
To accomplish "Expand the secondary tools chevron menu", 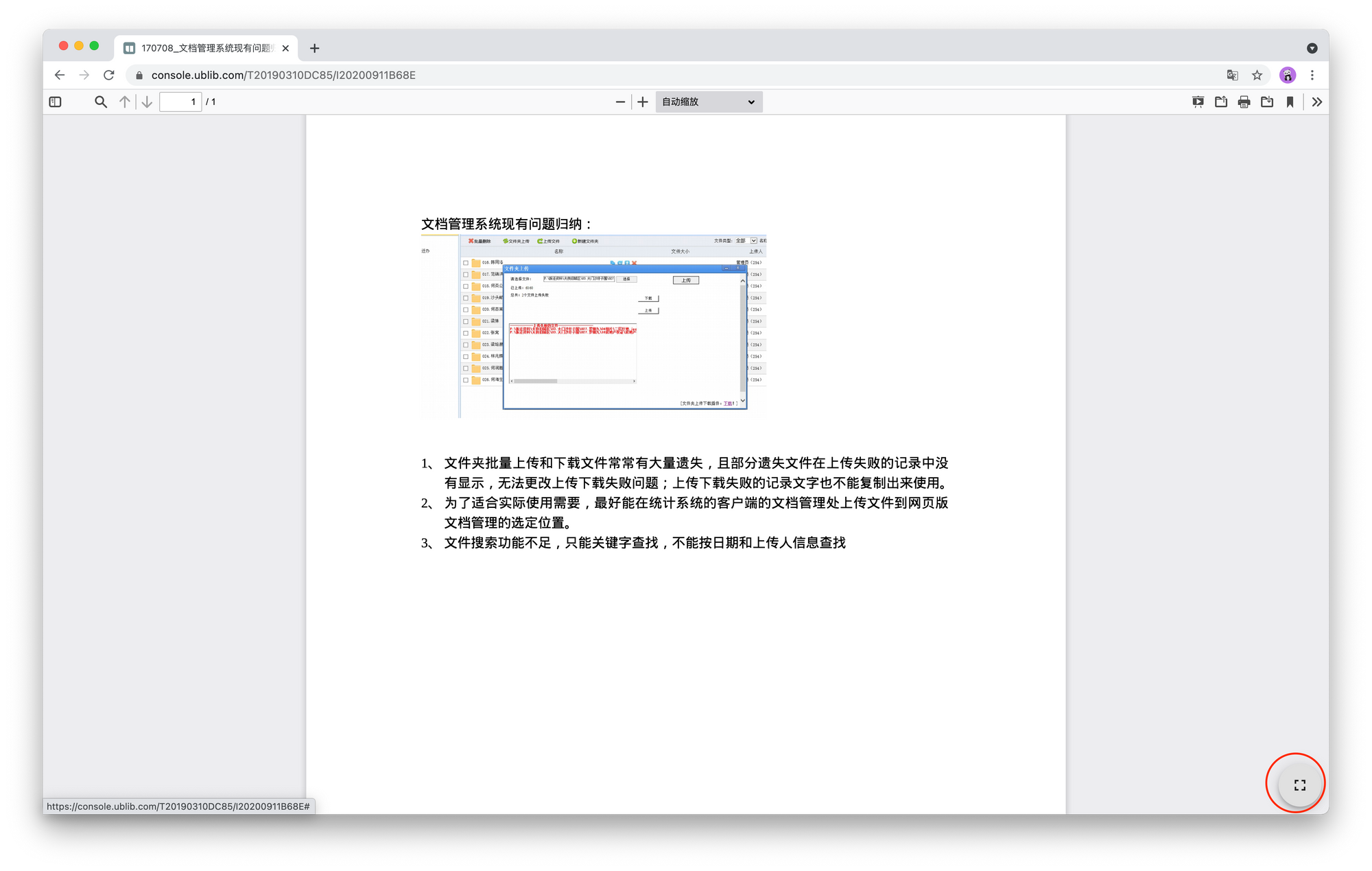I will [x=1316, y=102].
